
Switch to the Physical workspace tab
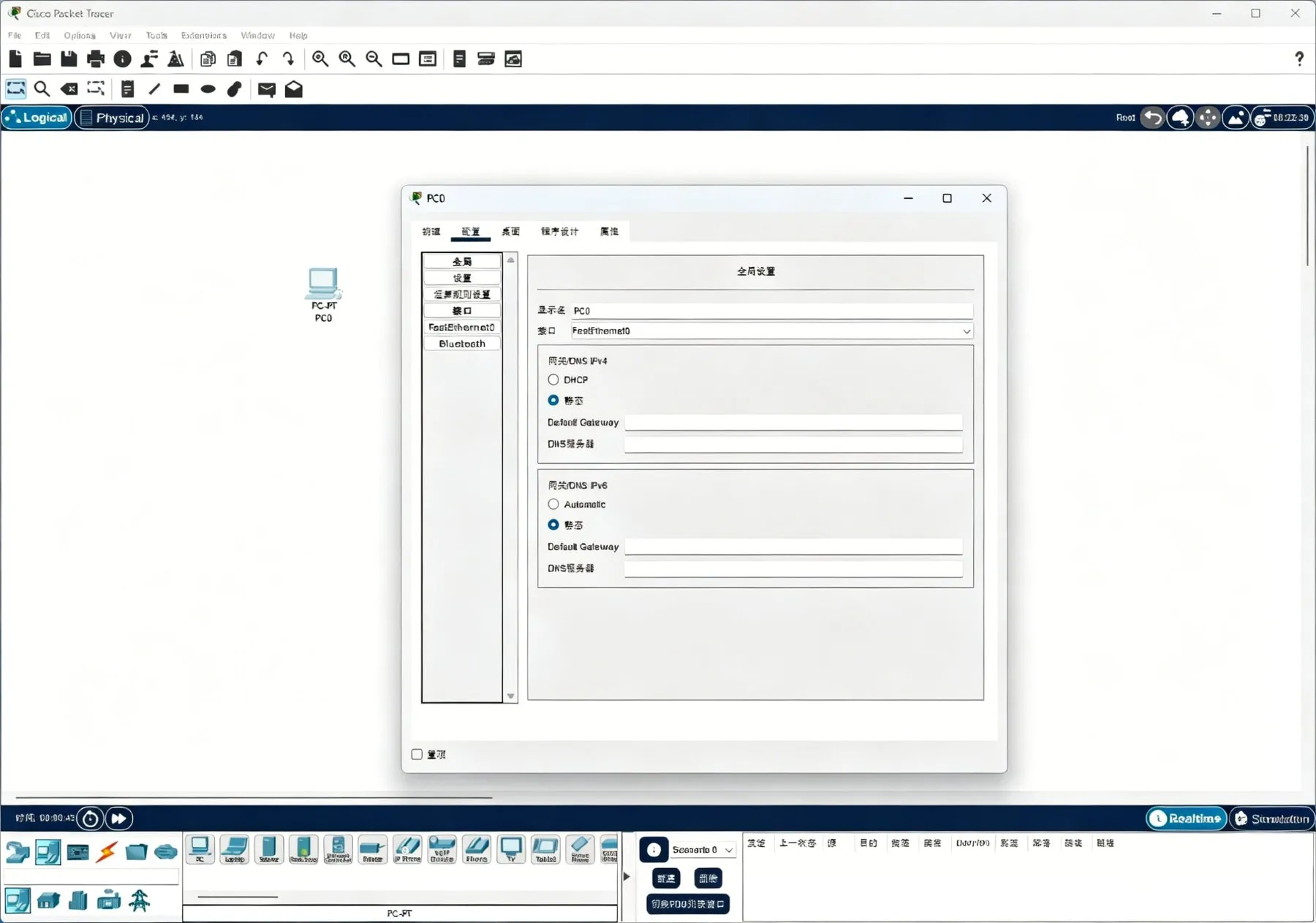[x=112, y=118]
